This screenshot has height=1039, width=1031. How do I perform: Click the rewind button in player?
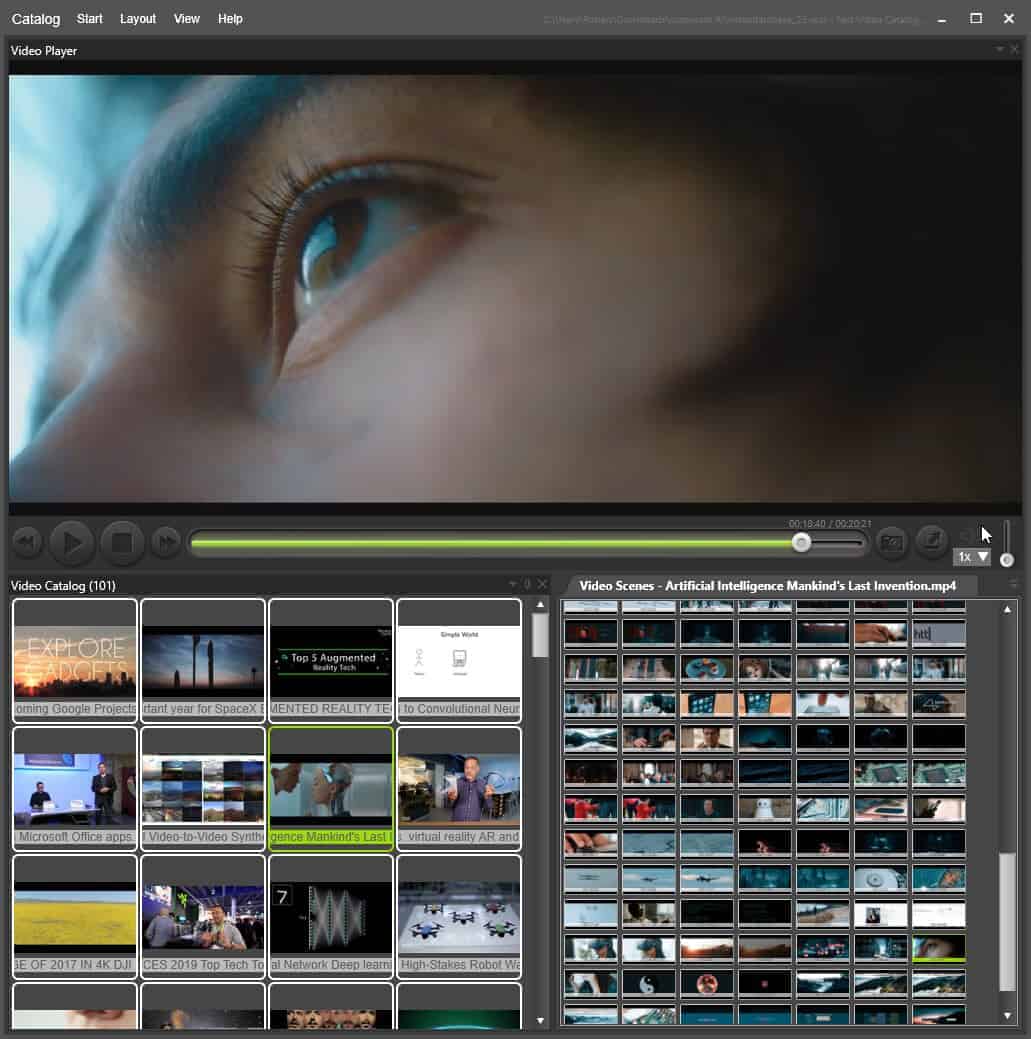click(27, 543)
